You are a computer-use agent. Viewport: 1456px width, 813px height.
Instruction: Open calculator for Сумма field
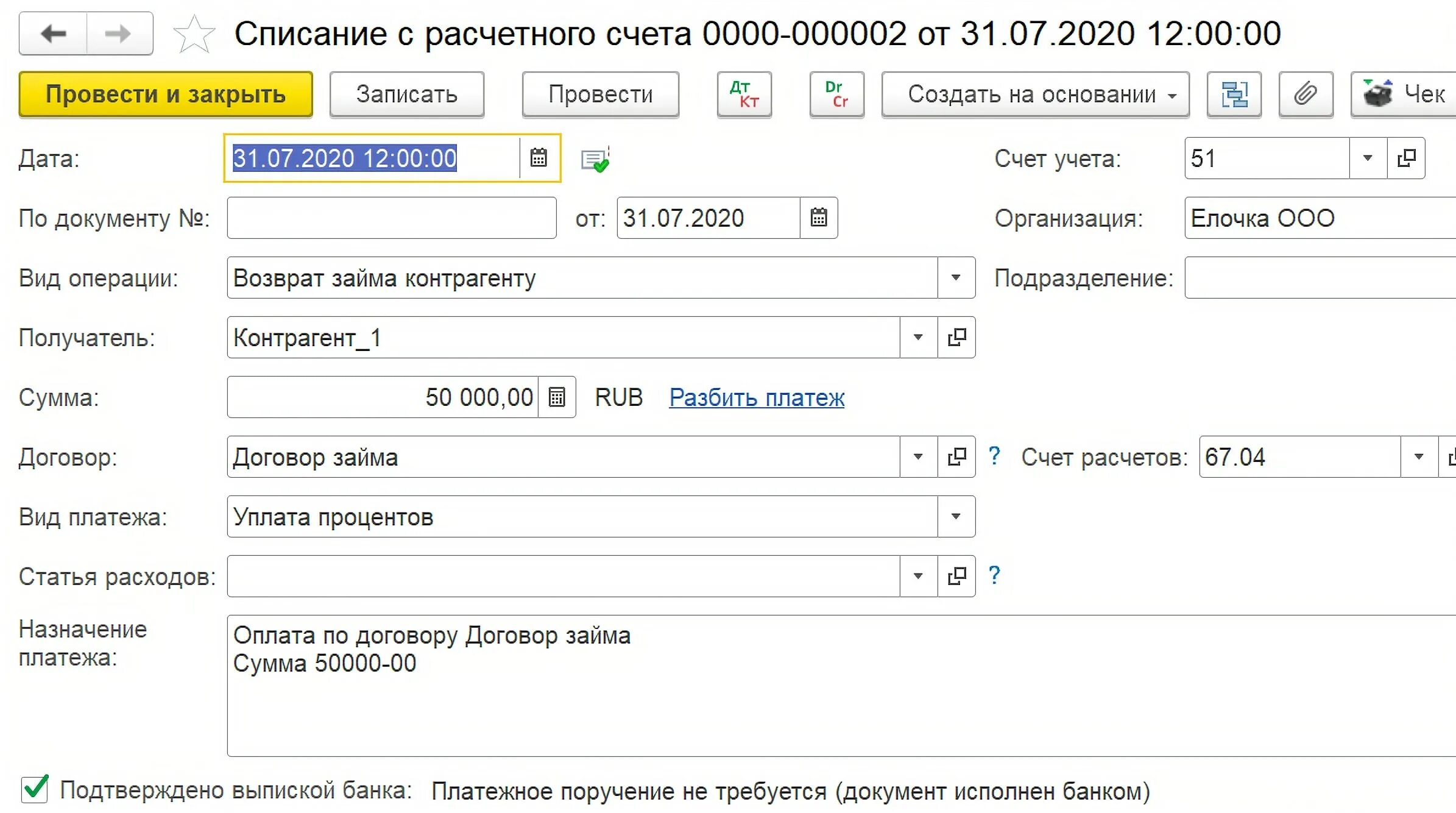tap(557, 397)
